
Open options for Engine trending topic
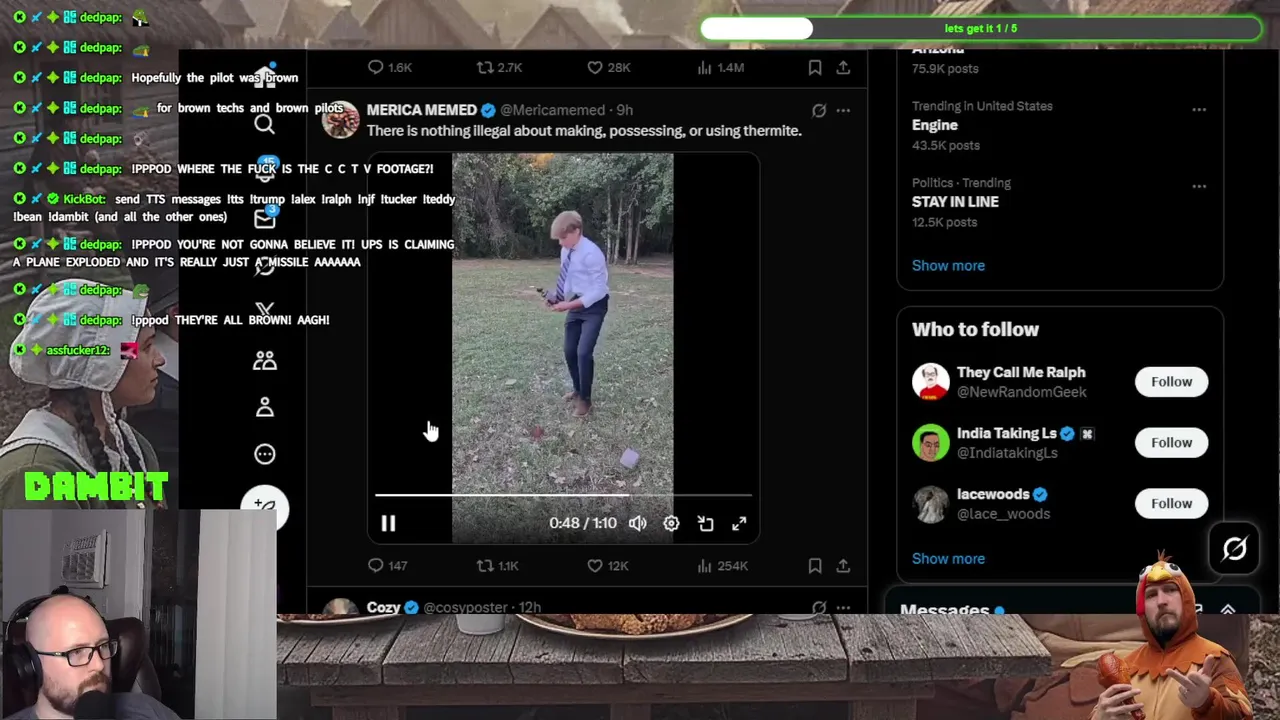tap(1199, 109)
